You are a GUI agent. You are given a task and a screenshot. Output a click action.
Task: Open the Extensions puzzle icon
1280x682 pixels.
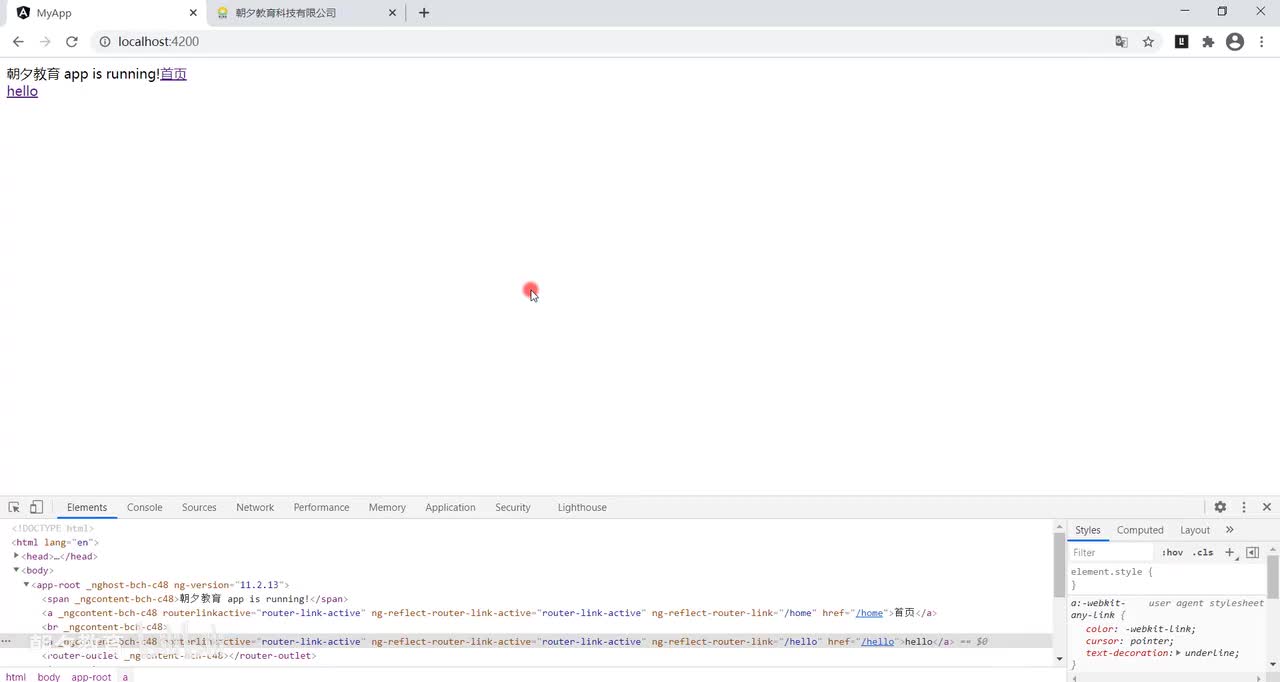pos(1208,42)
